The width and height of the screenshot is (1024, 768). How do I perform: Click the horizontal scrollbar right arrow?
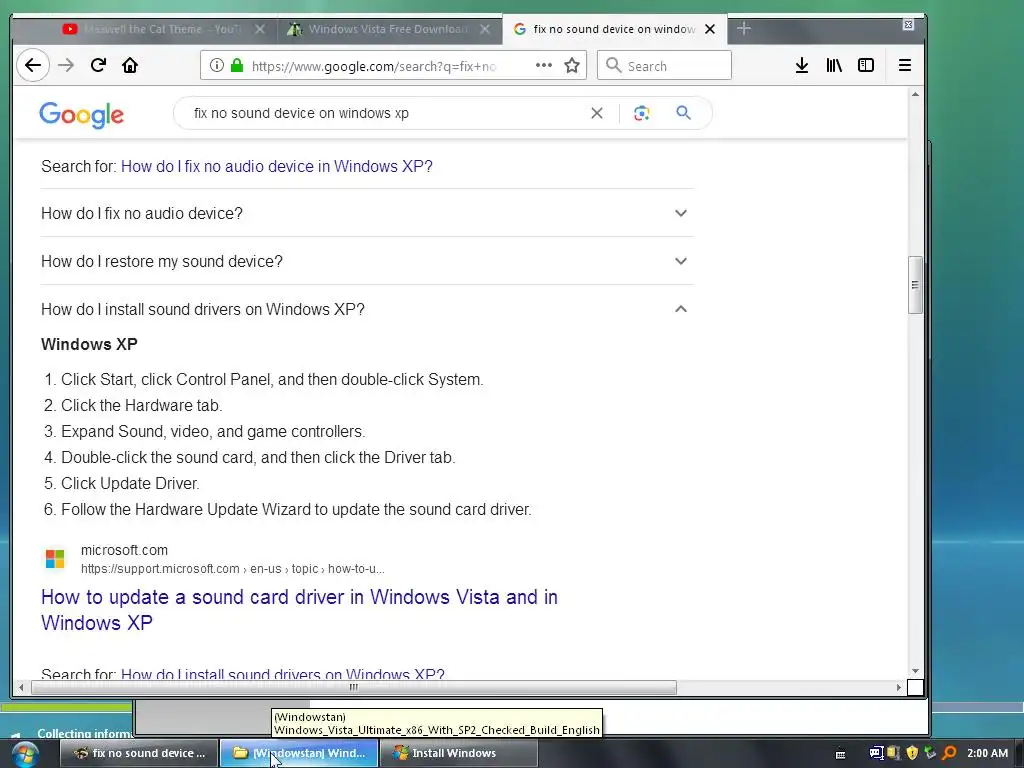pyautogui.click(x=899, y=687)
